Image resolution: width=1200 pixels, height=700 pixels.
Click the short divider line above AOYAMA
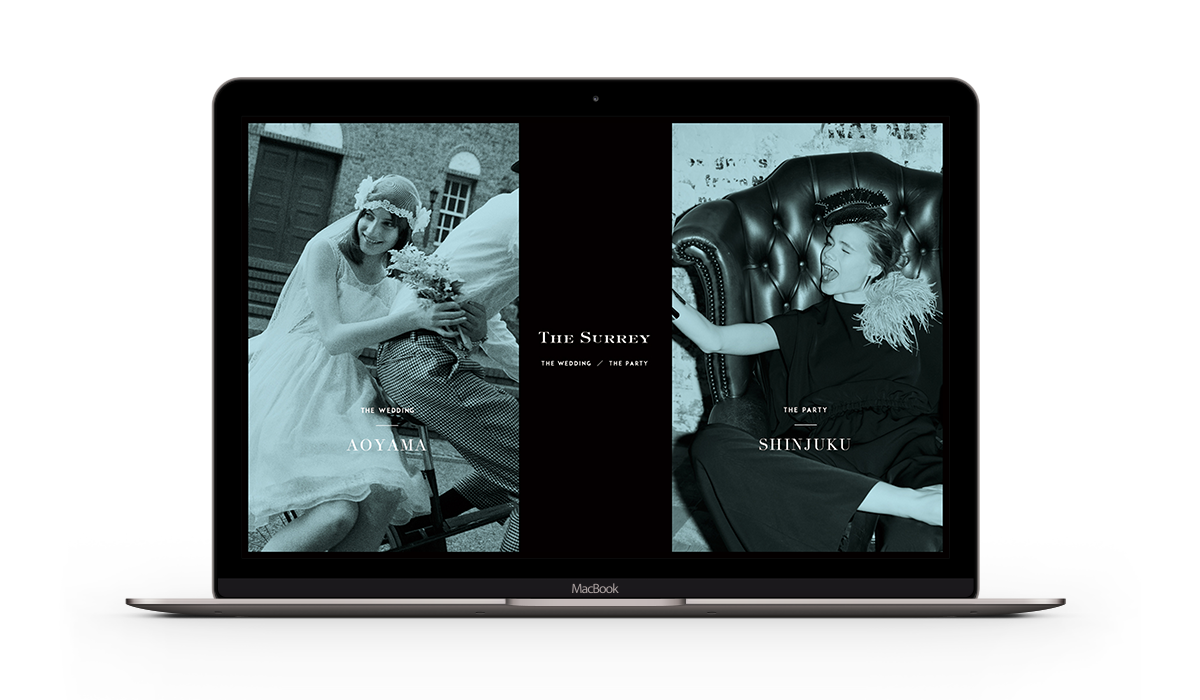[x=387, y=426]
